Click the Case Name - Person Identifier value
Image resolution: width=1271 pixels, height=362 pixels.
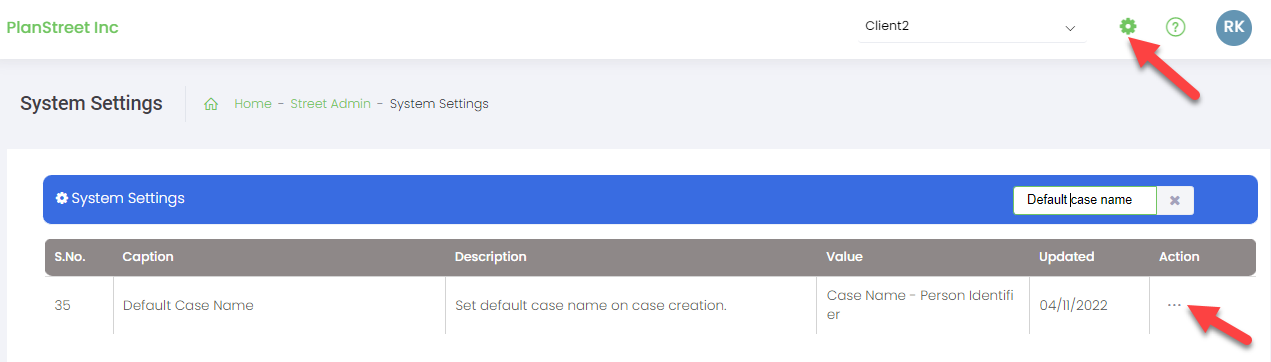click(920, 305)
